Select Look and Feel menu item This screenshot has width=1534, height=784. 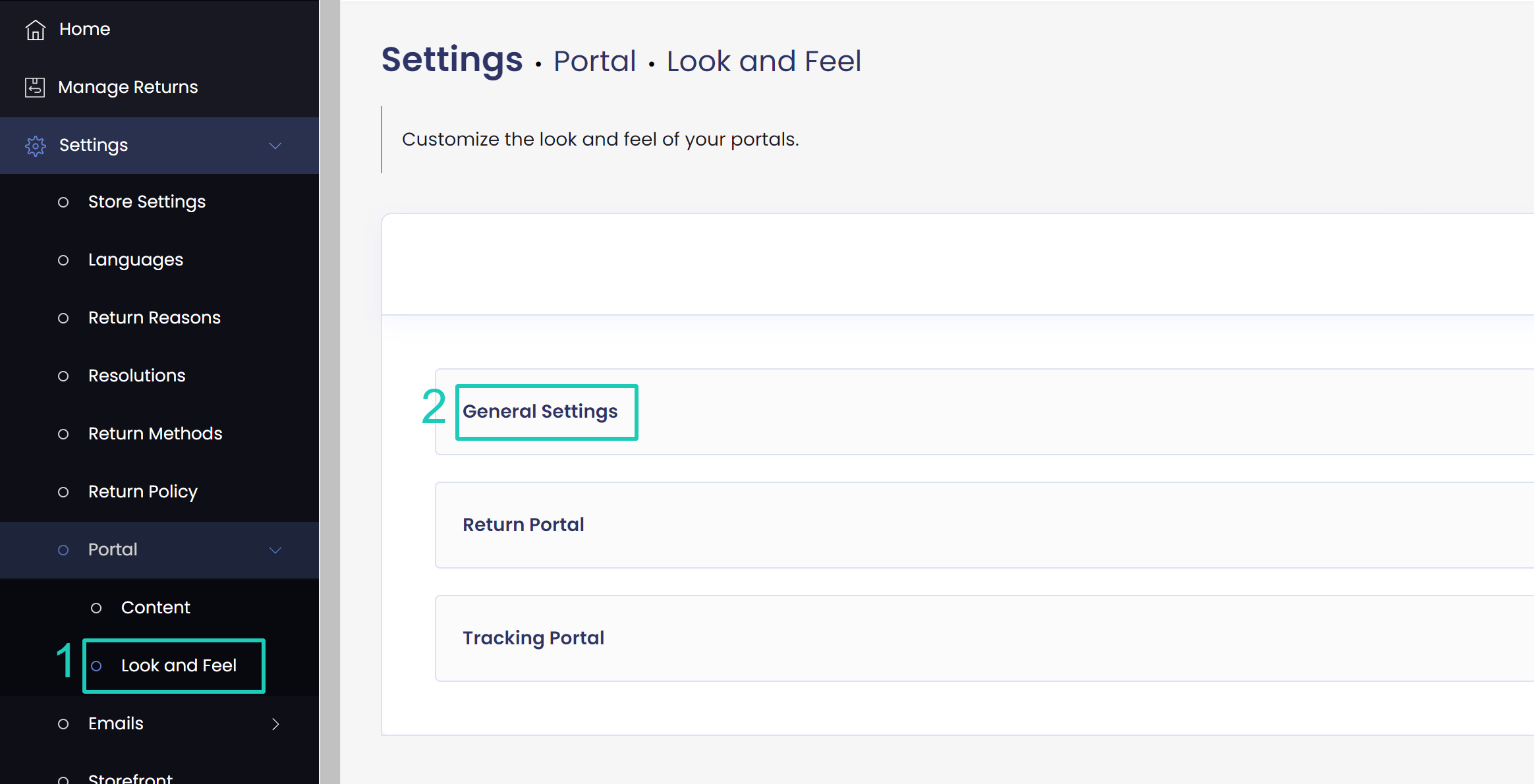click(179, 665)
